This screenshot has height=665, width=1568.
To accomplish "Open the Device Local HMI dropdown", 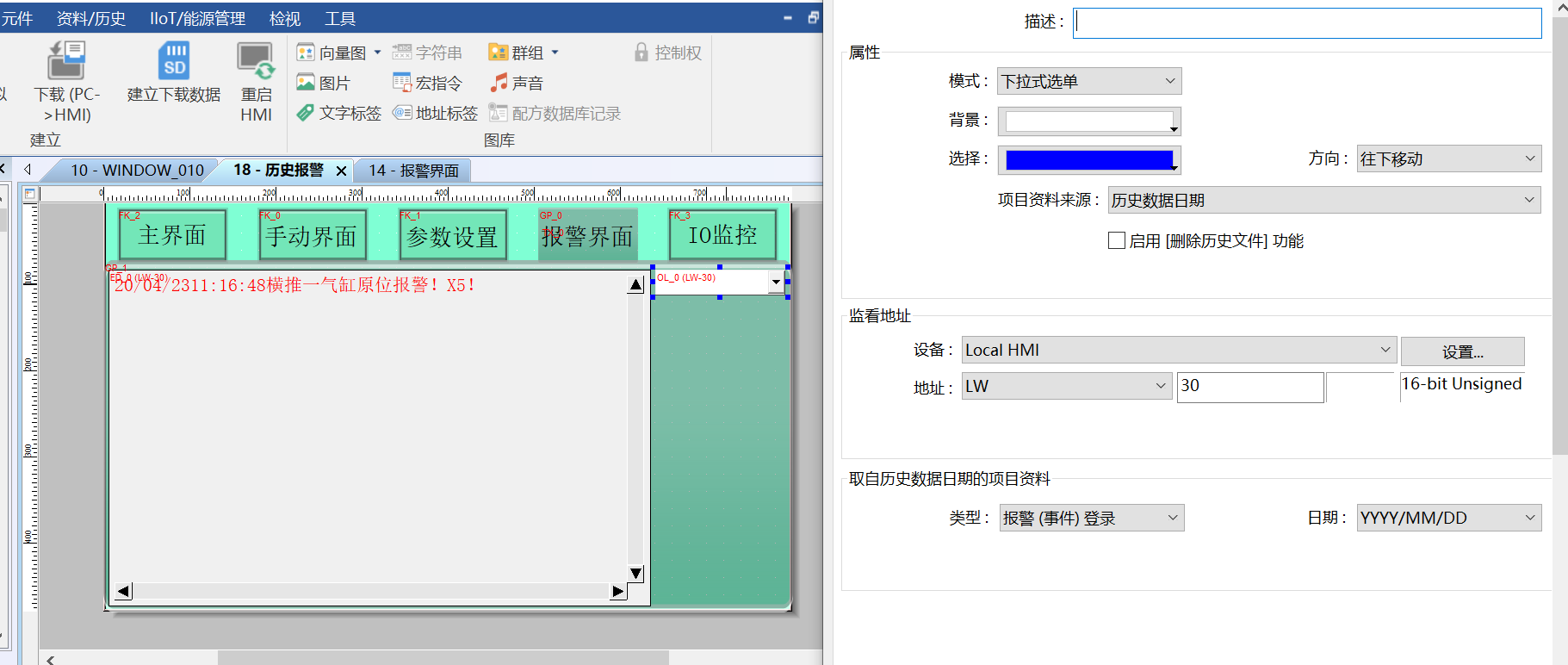I will (1177, 351).
